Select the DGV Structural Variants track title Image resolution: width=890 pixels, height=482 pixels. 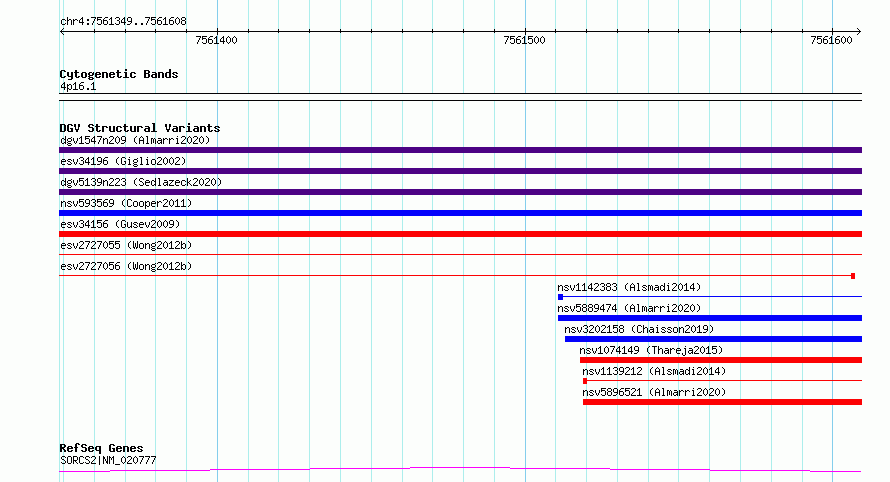(140, 128)
